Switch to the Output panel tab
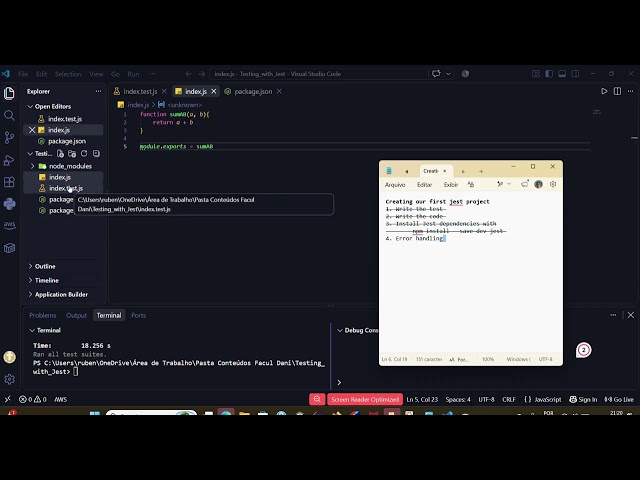 pos(76,316)
